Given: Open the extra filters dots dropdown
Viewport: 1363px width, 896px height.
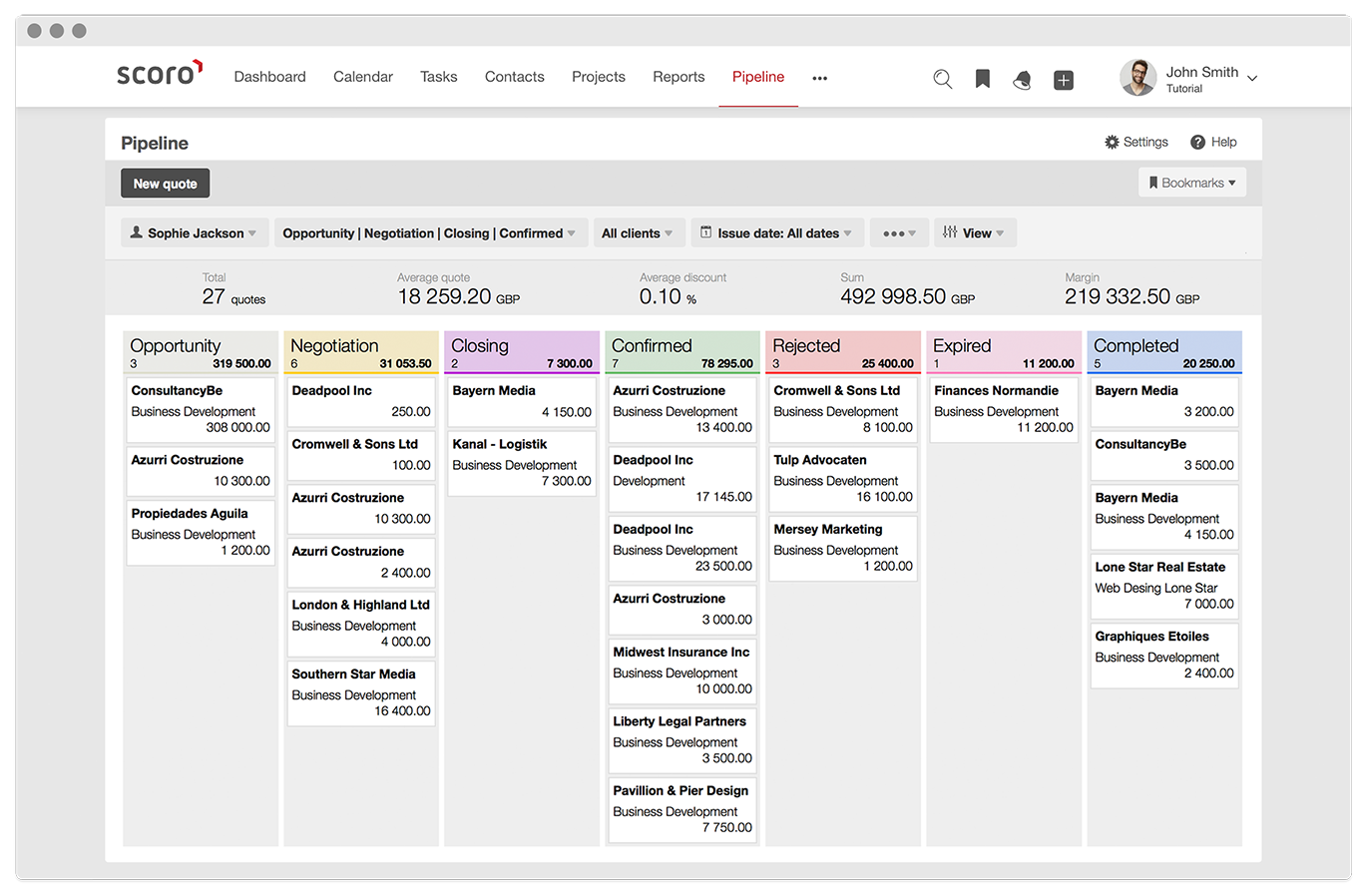Looking at the screenshot, I should tap(899, 233).
